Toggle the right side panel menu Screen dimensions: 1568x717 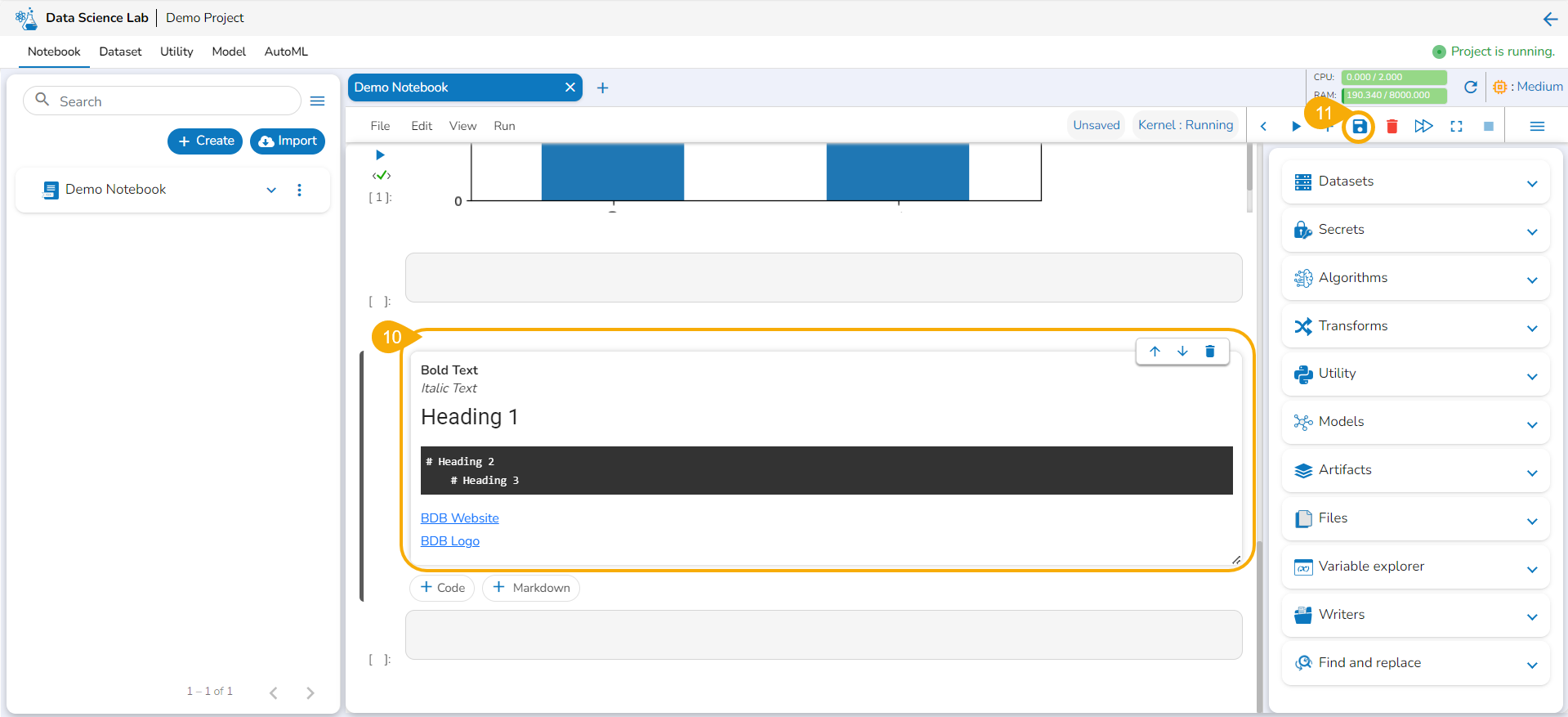1537,127
